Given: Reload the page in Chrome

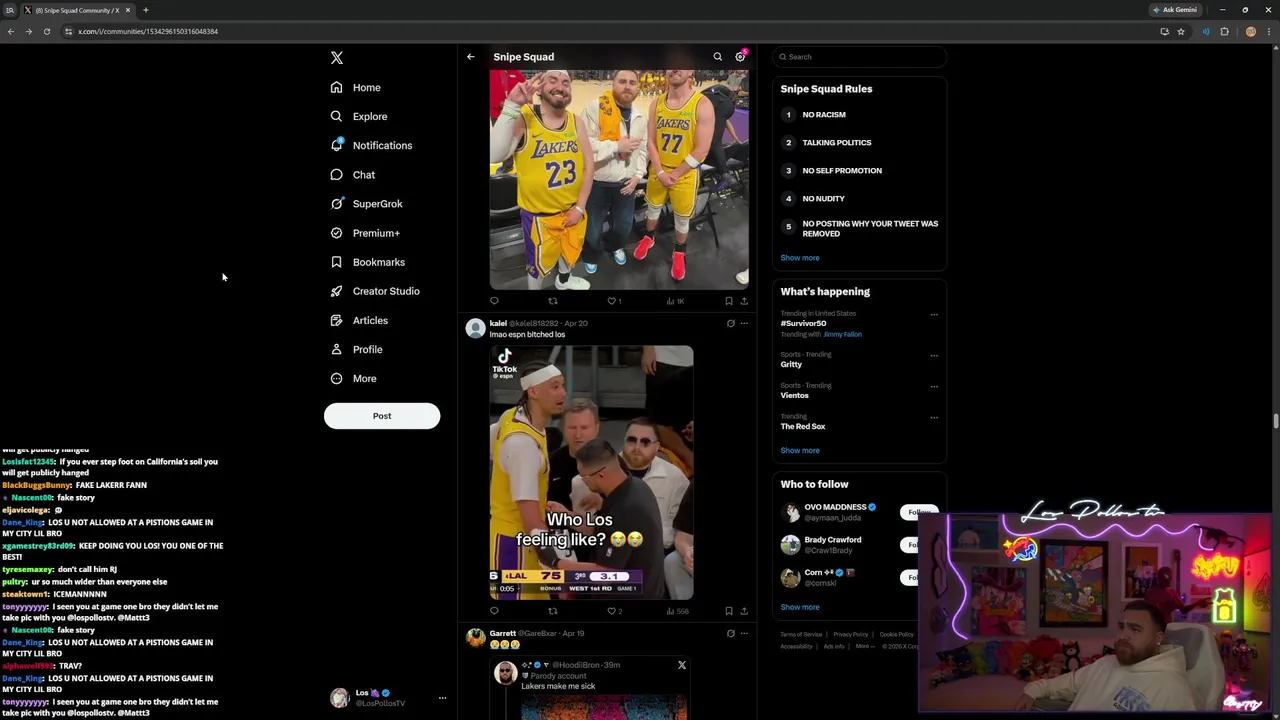Looking at the screenshot, I should click(46, 31).
